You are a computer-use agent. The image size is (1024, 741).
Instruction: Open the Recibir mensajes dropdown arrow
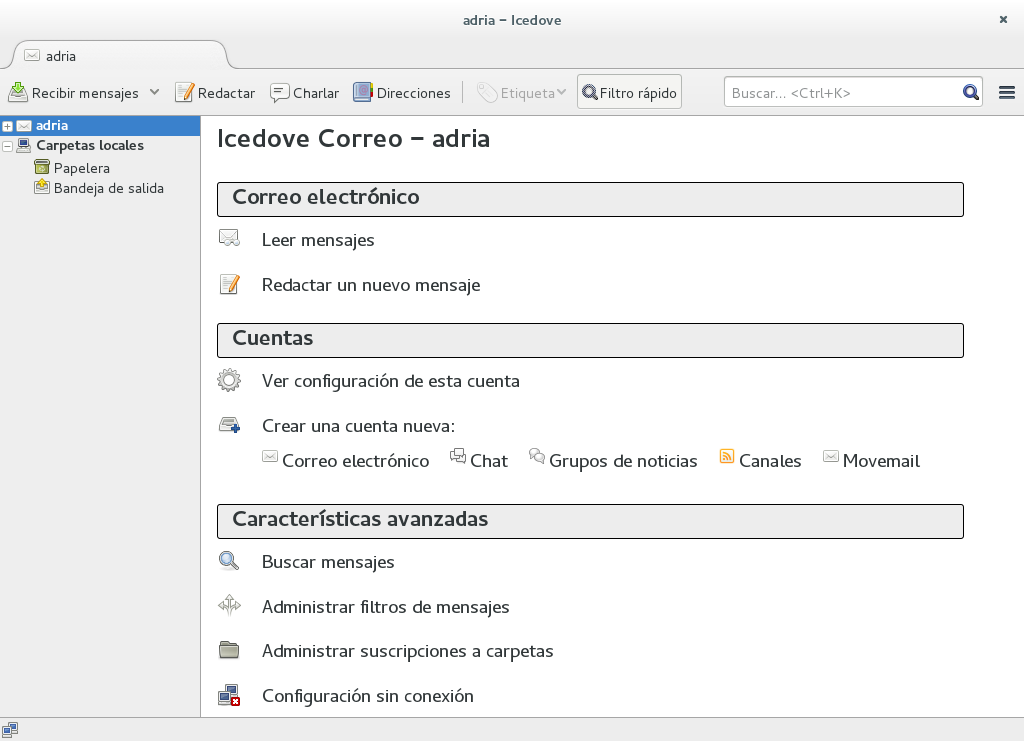[x=154, y=92]
